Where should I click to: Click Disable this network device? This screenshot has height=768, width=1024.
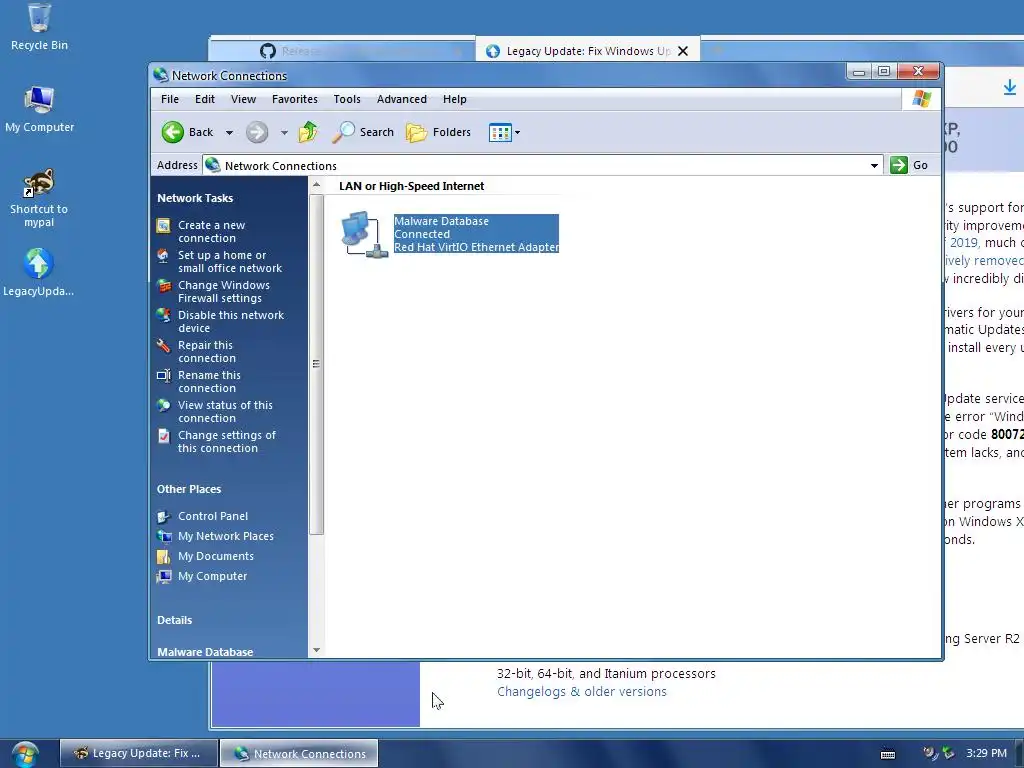pos(231,321)
